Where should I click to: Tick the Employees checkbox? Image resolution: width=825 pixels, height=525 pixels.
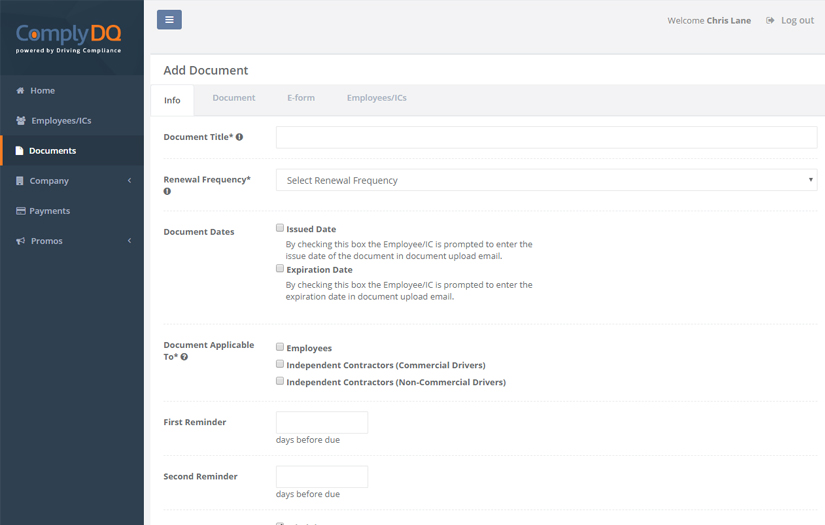[280, 347]
